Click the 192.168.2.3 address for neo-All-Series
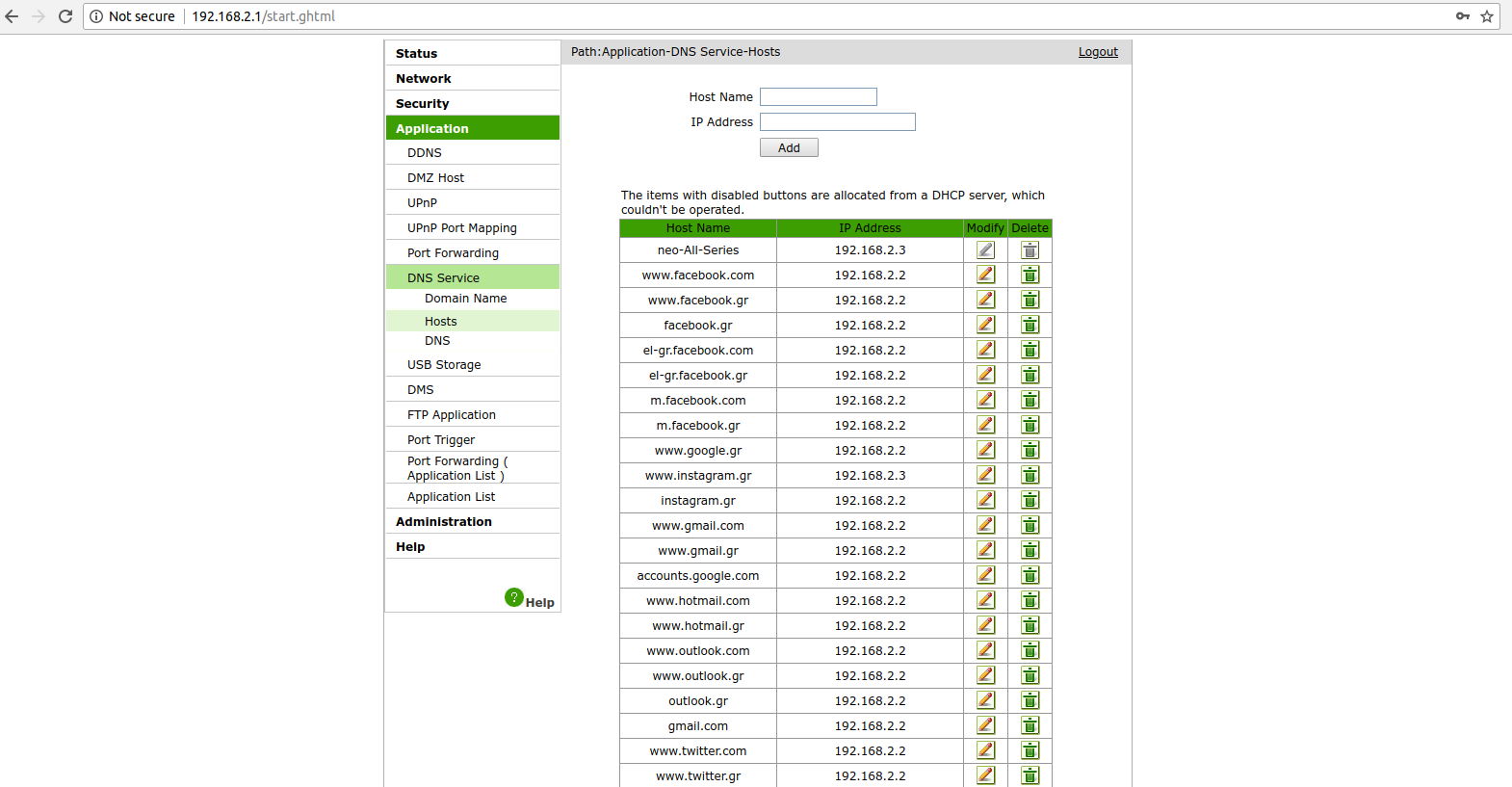The width and height of the screenshot is (1512, 787). point(870,249)
